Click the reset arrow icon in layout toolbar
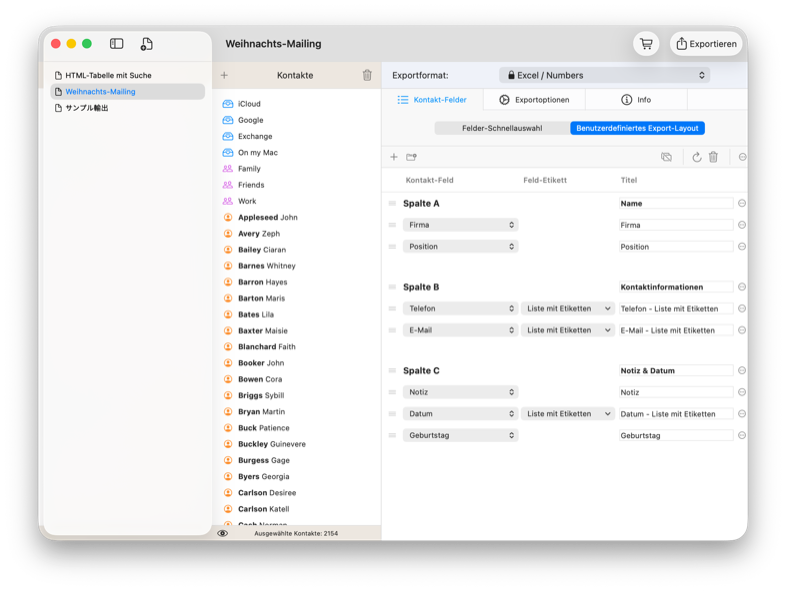This screenshot has height=591, width=786. [696, 157]
